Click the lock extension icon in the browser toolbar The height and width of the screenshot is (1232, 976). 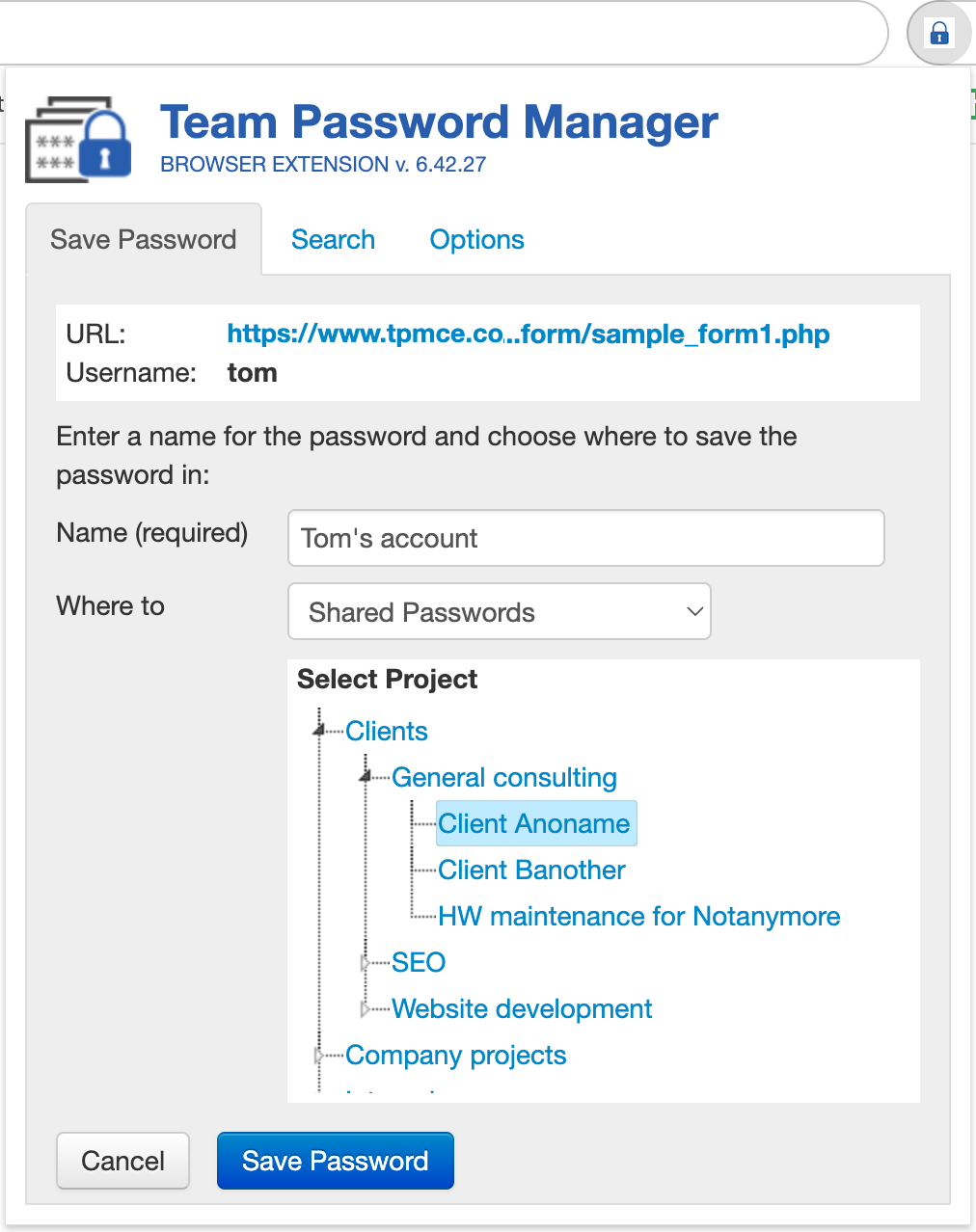[x=937, y=33]
